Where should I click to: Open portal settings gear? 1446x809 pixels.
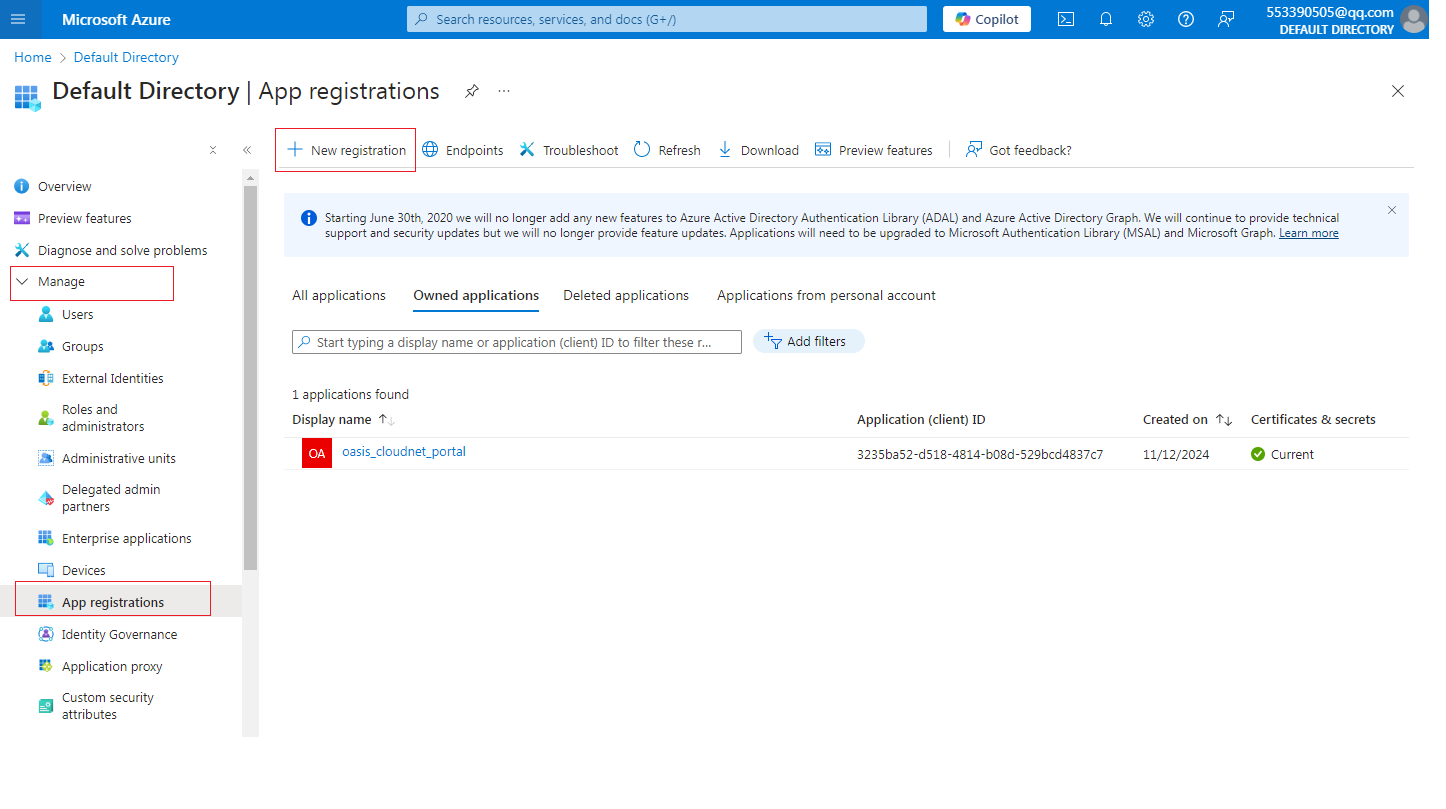pos(1146,19)
